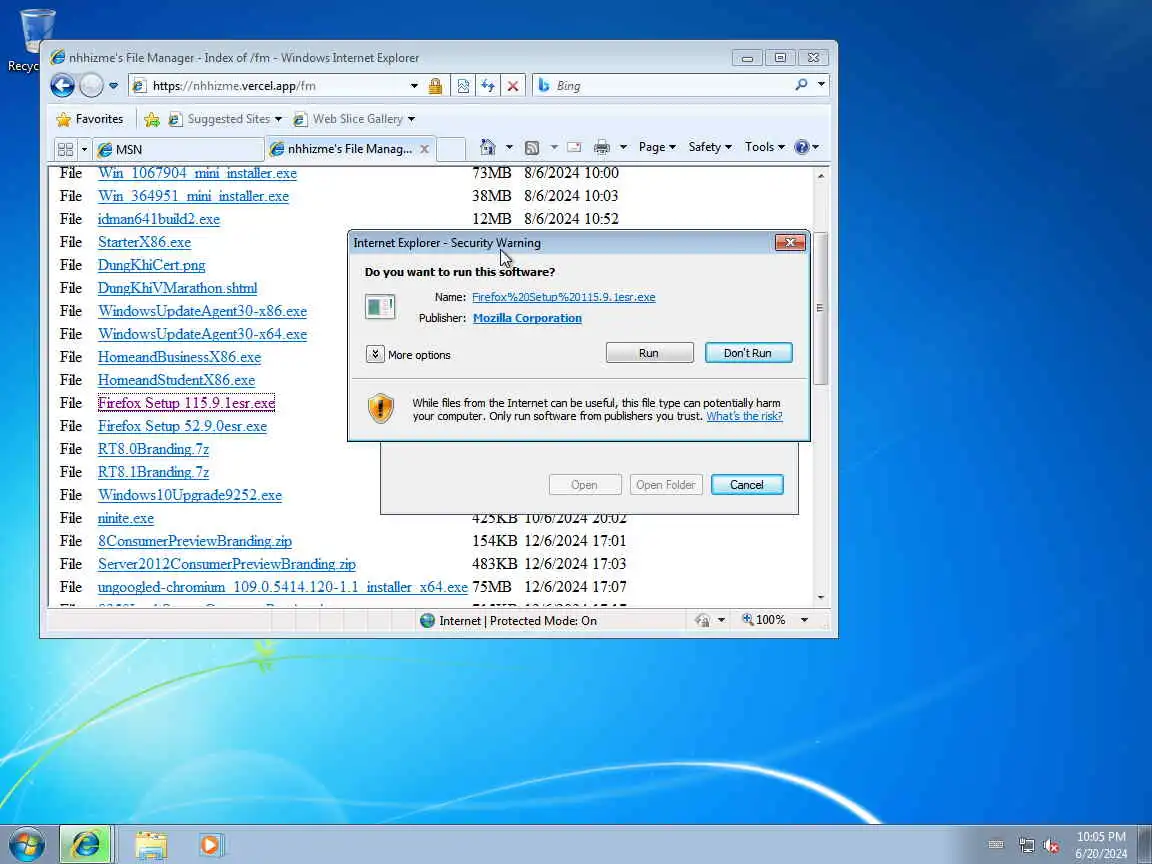Screen dimensions: 1152x864
Task: Click the page scrollbar down arrow
Action: click(821, 597)
